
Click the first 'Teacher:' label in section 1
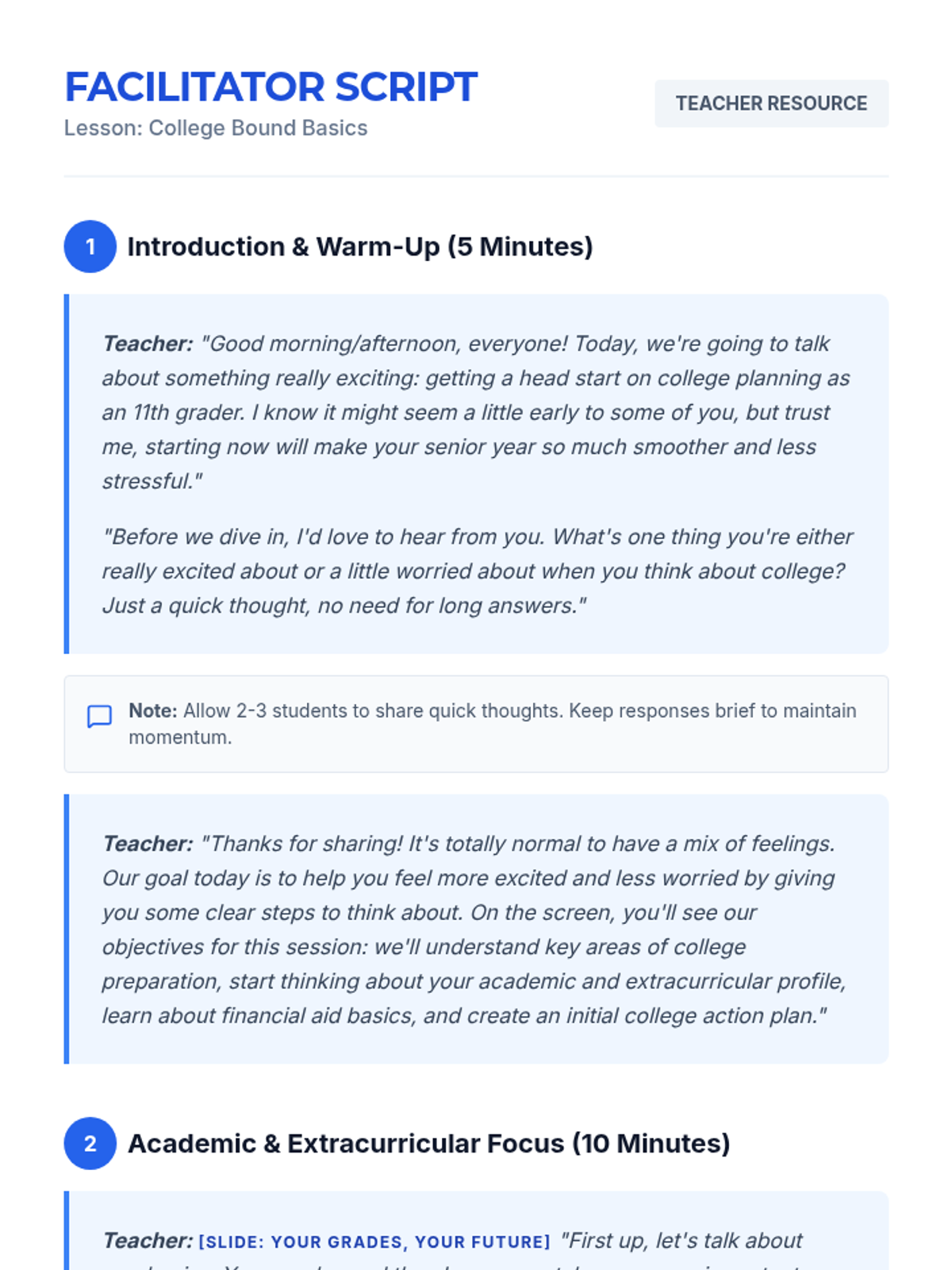(x=148, y=344)
